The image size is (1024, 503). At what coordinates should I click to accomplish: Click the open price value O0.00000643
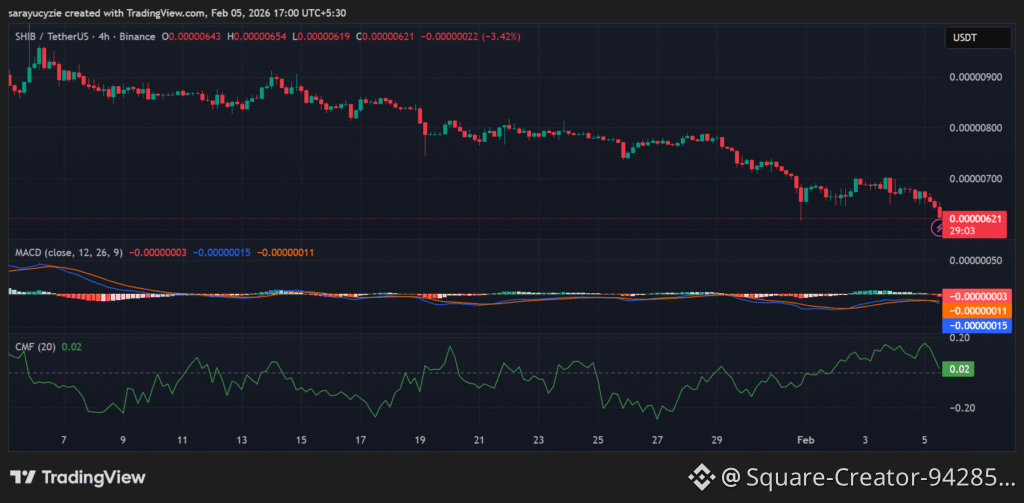191,37
